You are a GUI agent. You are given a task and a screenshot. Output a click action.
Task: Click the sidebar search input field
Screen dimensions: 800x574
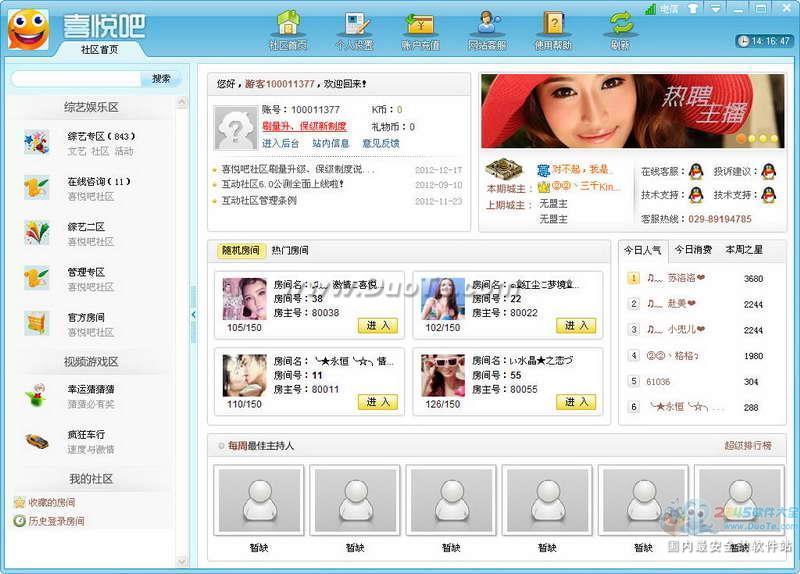point(76,78)
